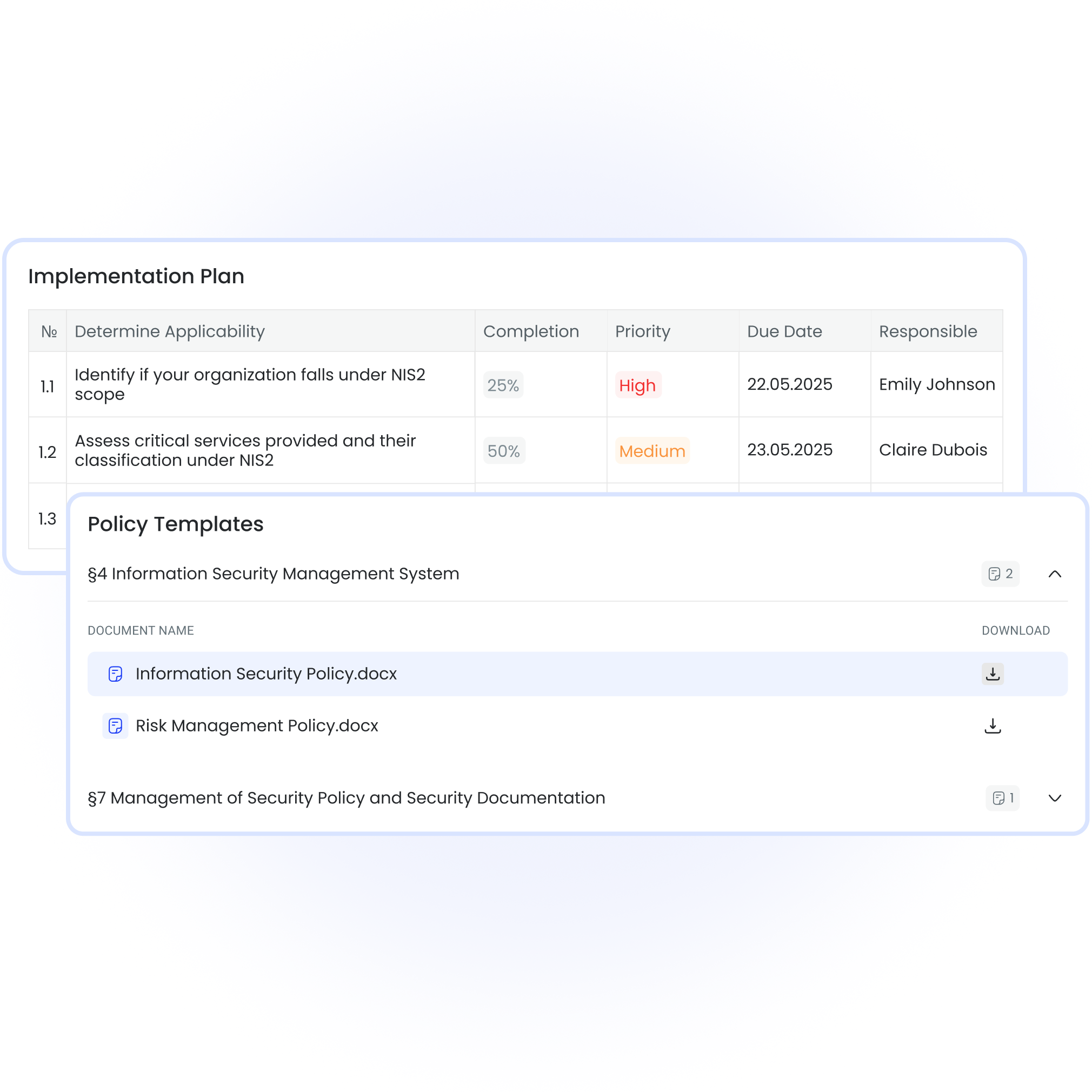Expand the §7 Management of Security Policy section

[x=1055, y=798]
